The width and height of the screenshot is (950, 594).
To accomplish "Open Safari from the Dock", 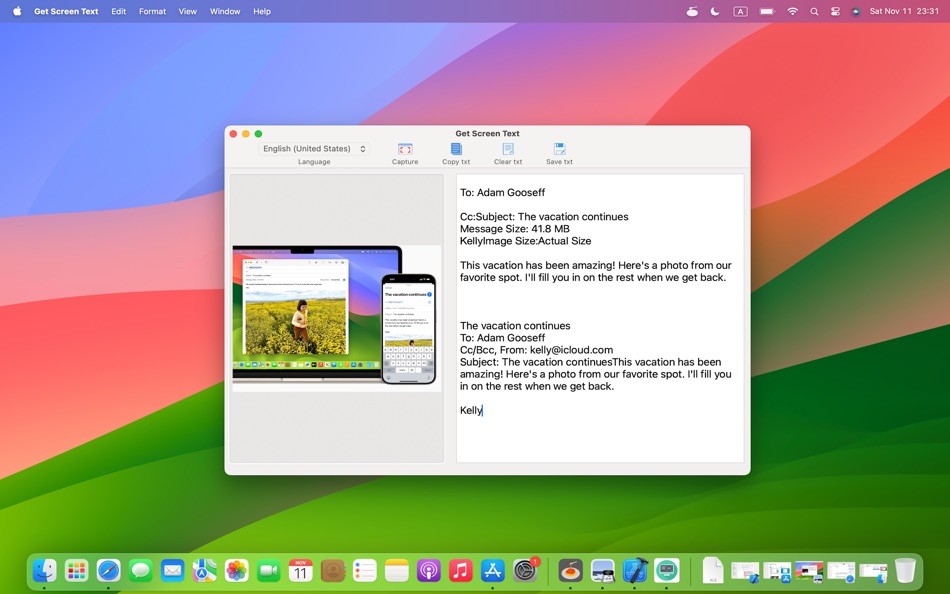I will tap(108, 570).
